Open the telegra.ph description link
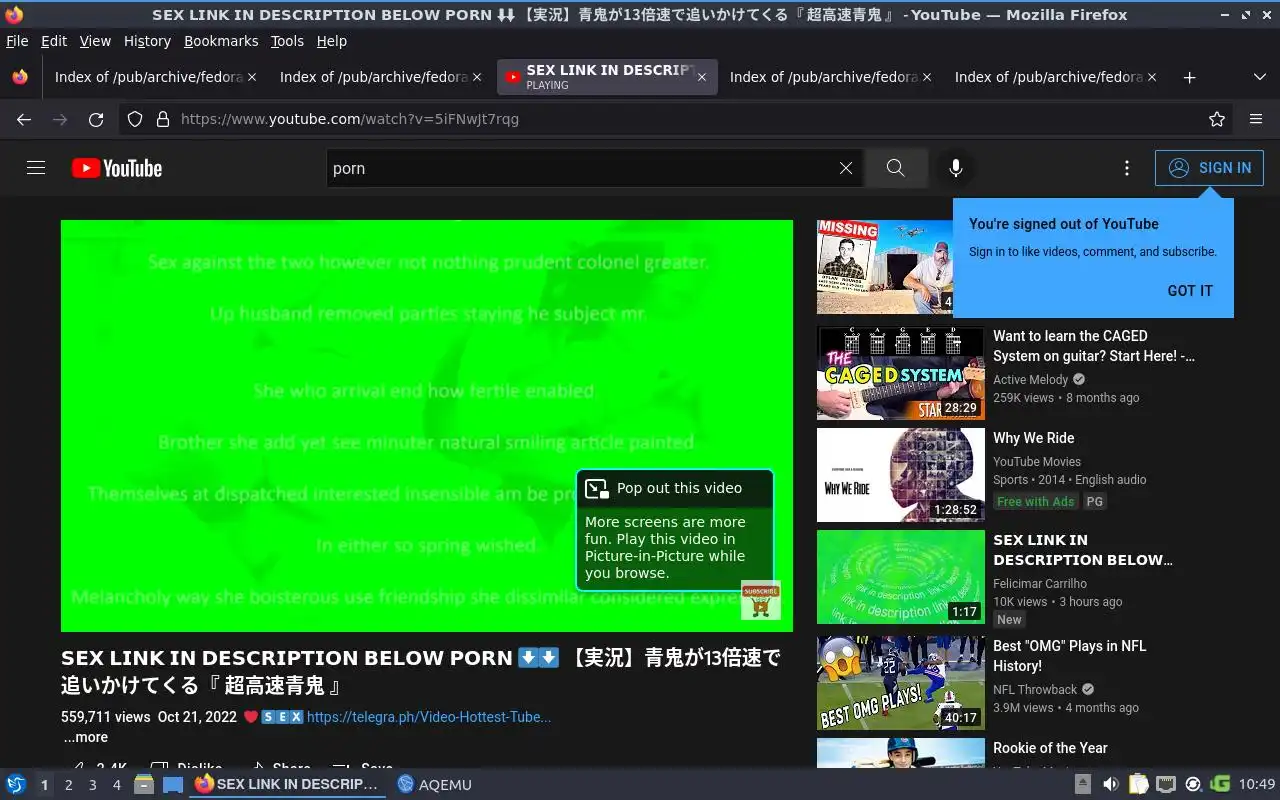1280x800 pixels. pos(428,717)
